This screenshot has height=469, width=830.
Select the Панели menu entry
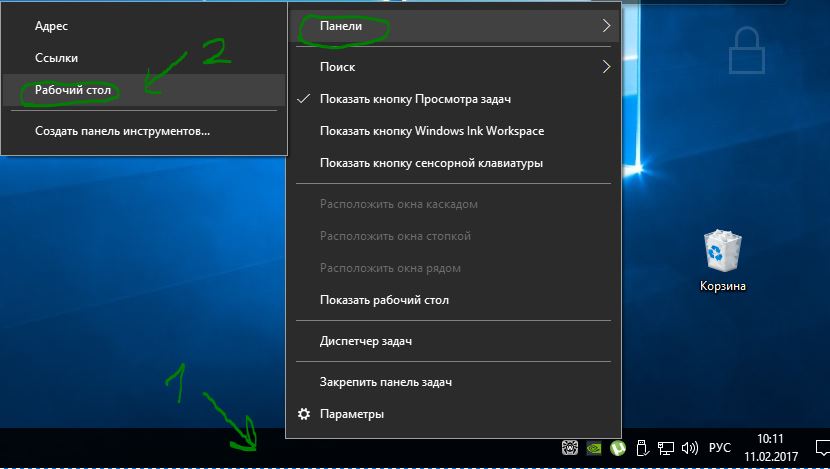click(453, 25)
